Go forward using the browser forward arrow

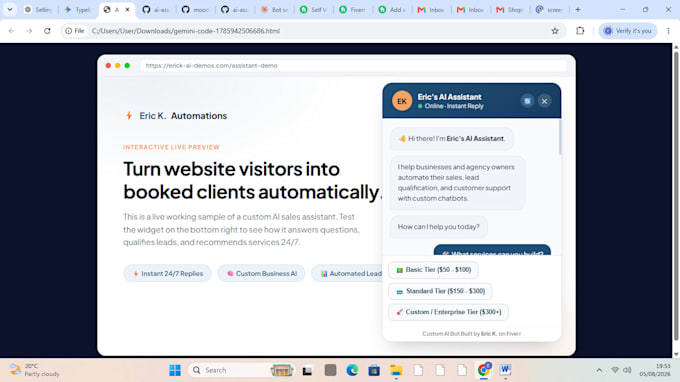pyautogui.click(x=29, y=31)
